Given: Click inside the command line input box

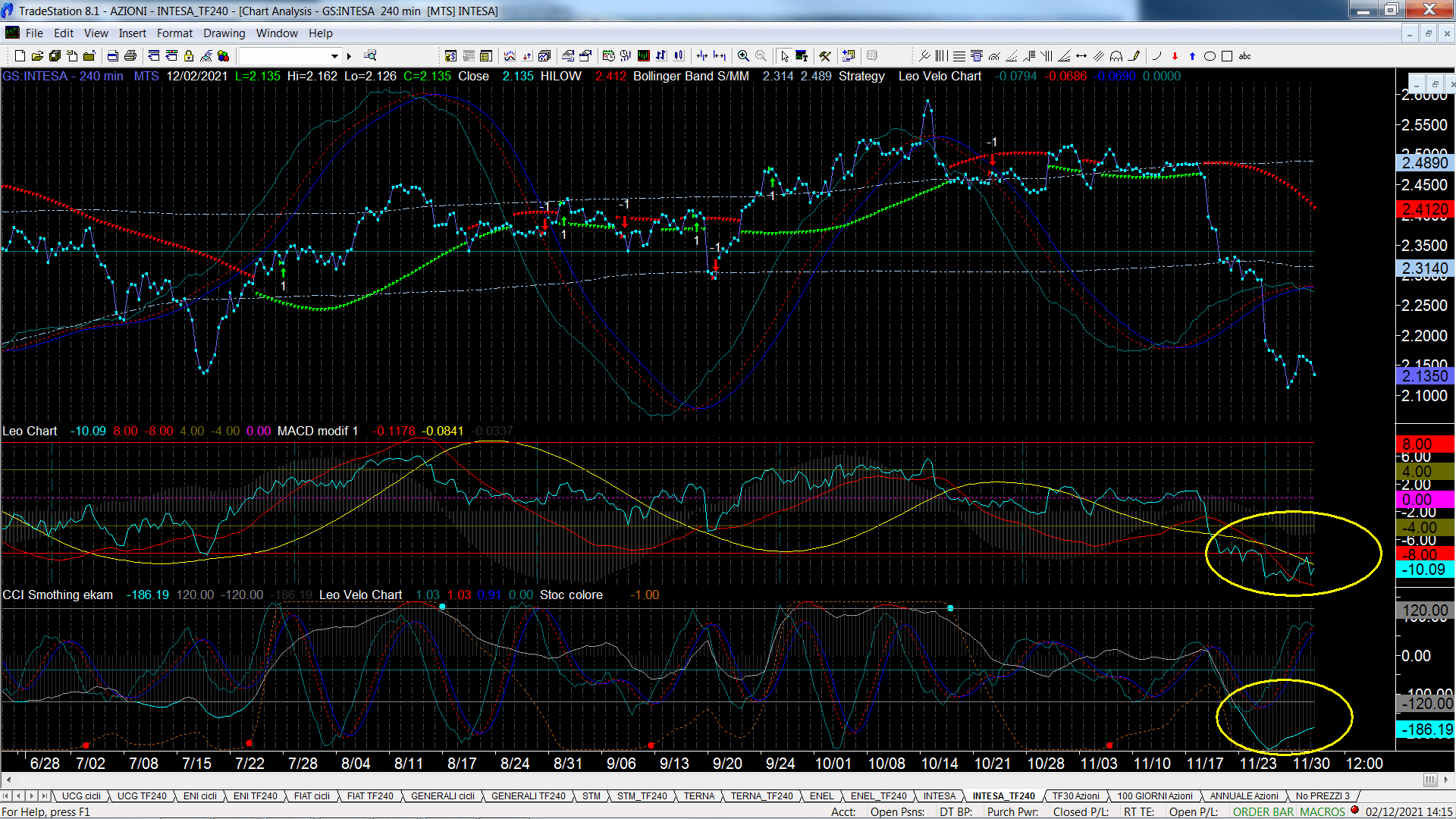Looking at the screenshot, I should click(284, 55).
